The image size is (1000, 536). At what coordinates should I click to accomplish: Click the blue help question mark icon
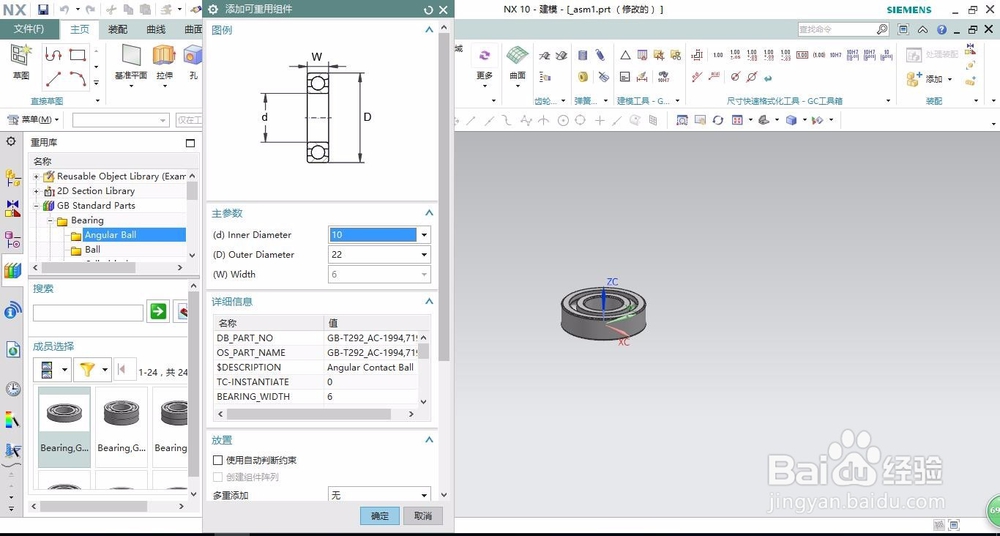[941, 29]
